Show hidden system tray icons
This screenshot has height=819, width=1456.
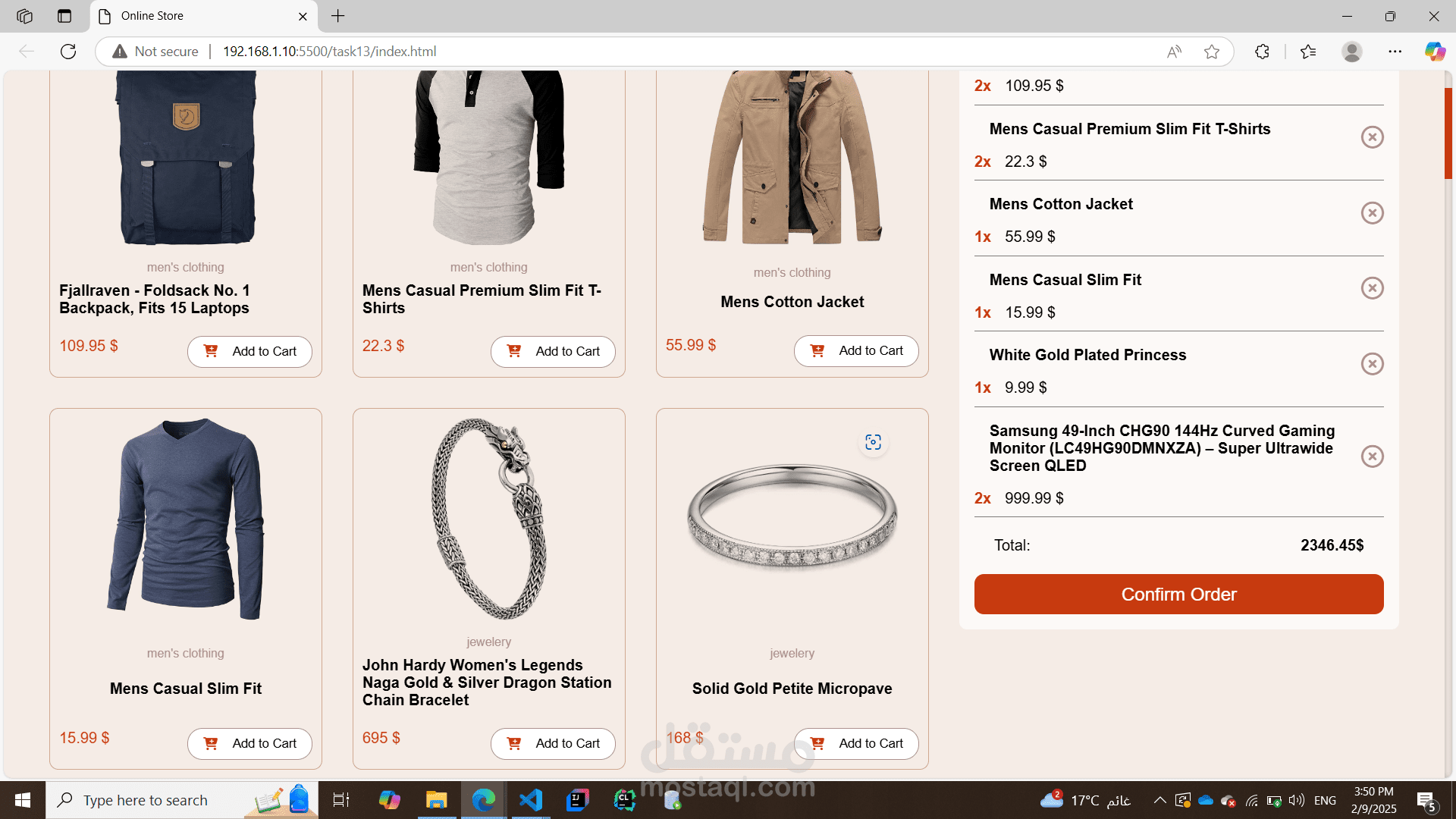click(x=1159, y=800)
